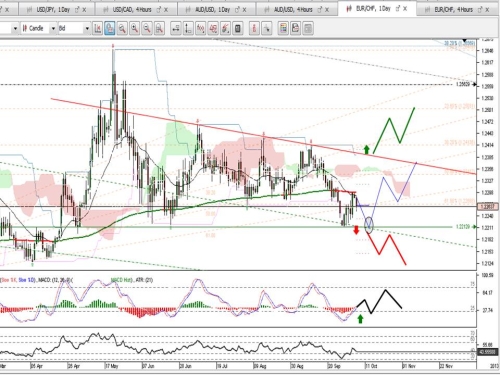Open the EUR/CHF 4 Hours tab
This screenshot has height=375, width=500.
(454, 10)
